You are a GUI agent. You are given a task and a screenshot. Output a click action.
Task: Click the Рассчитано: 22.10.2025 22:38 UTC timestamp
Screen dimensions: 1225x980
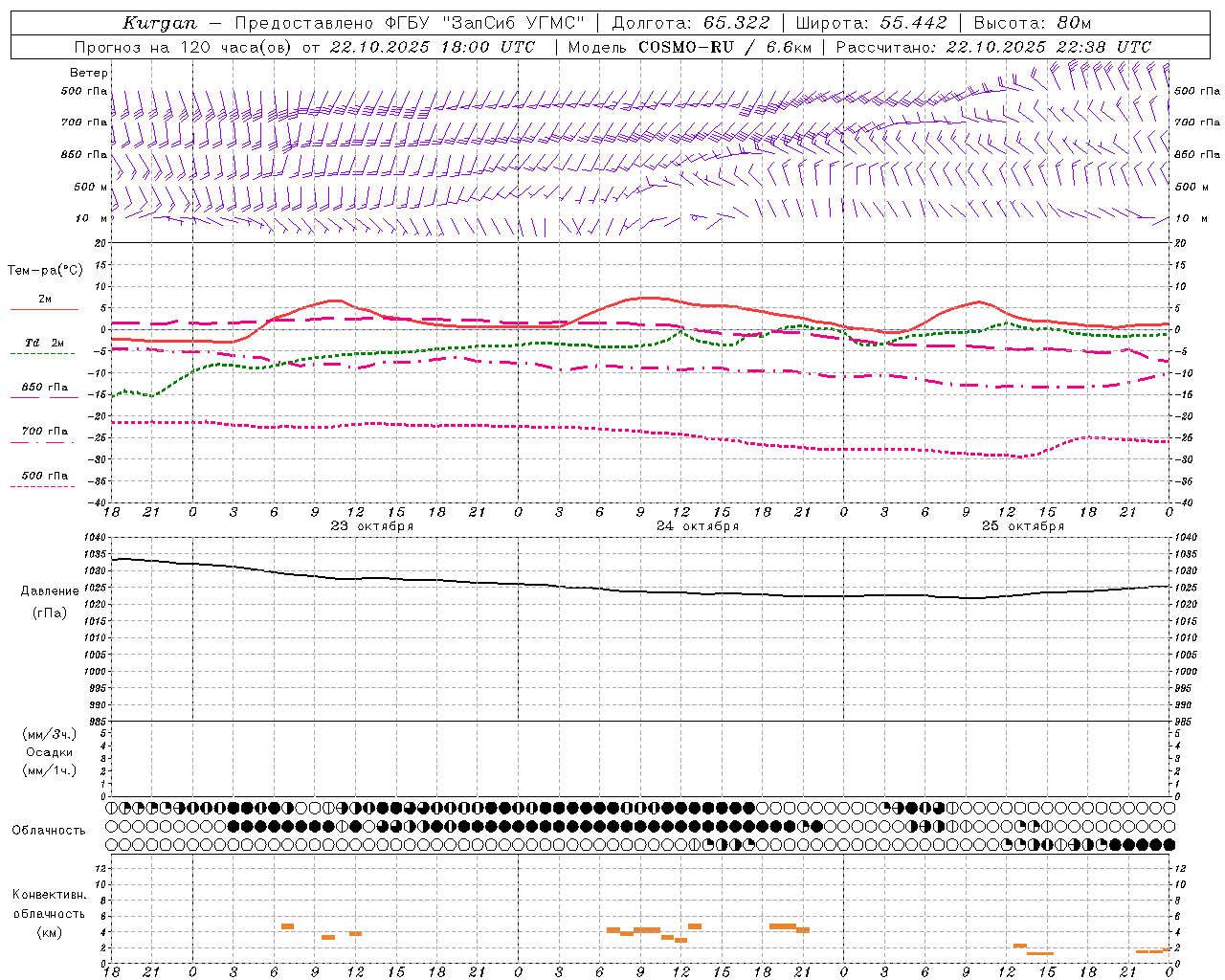pyautogui.click(x=993, y=47)
